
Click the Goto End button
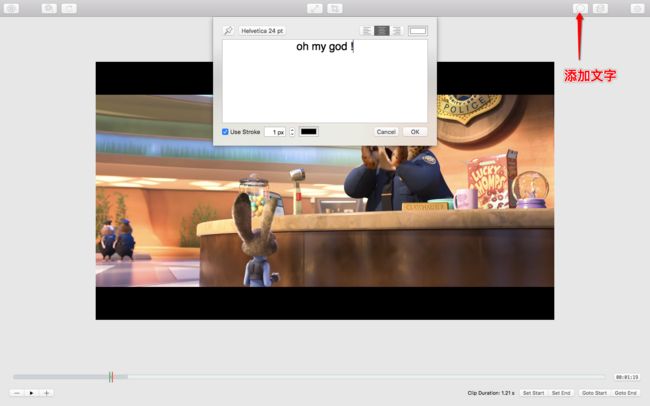click(625, 393)
